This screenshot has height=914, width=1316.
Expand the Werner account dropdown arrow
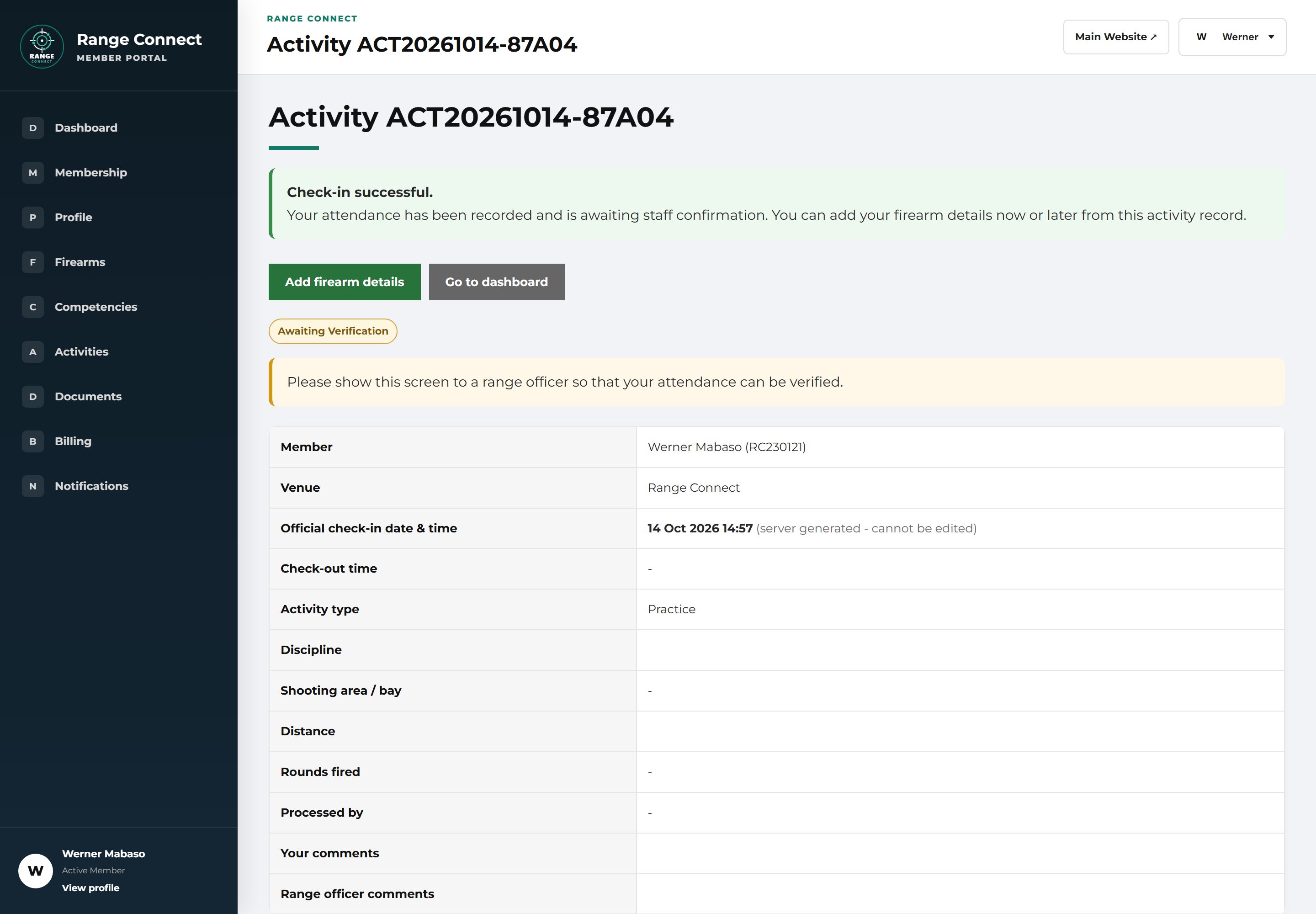point(1271,37)
